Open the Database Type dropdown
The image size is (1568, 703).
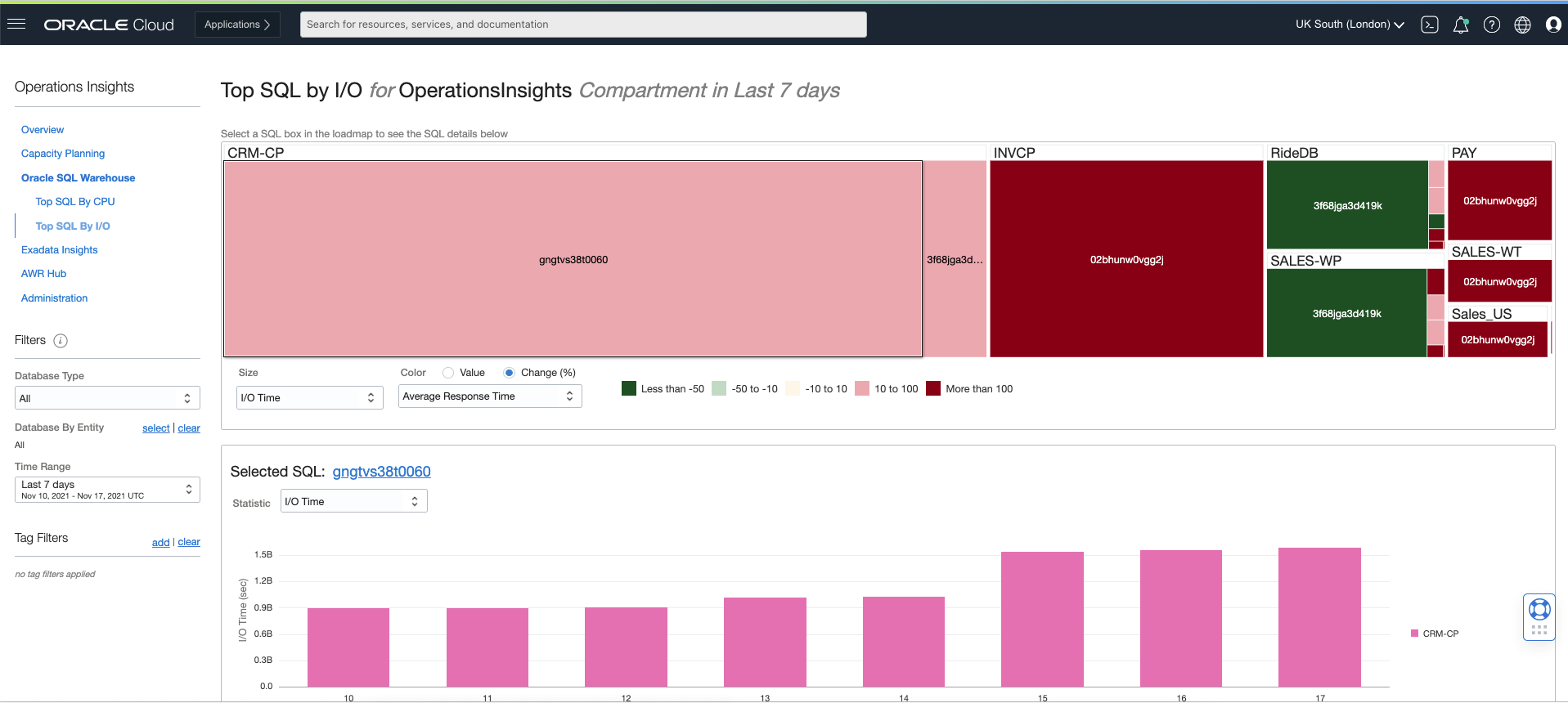click(x=107, y=398)
